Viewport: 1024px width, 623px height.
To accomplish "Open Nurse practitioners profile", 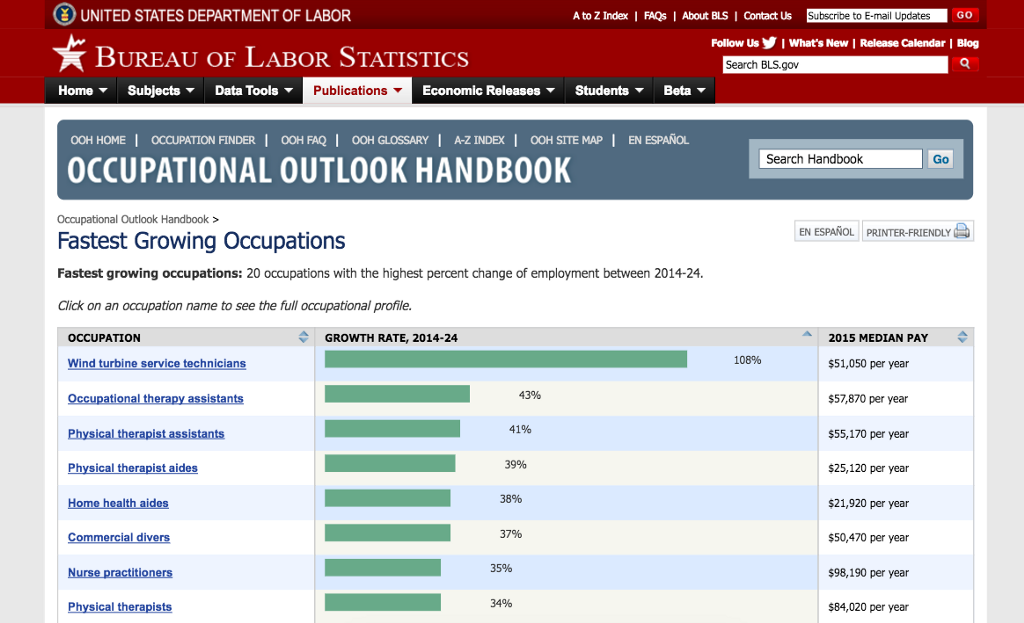I will coord(120,573).
